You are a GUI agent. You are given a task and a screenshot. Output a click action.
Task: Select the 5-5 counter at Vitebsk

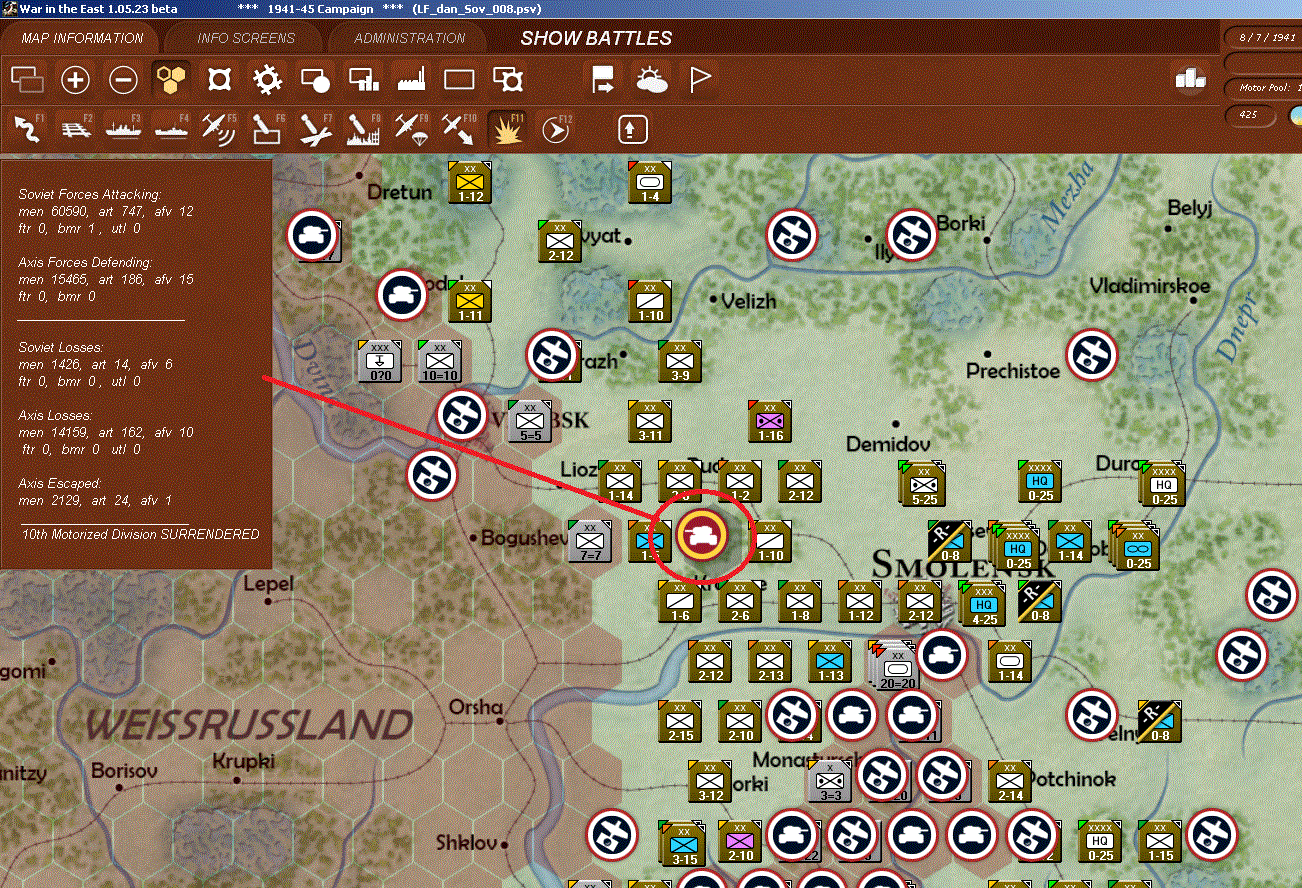click(x=530, y=420)
